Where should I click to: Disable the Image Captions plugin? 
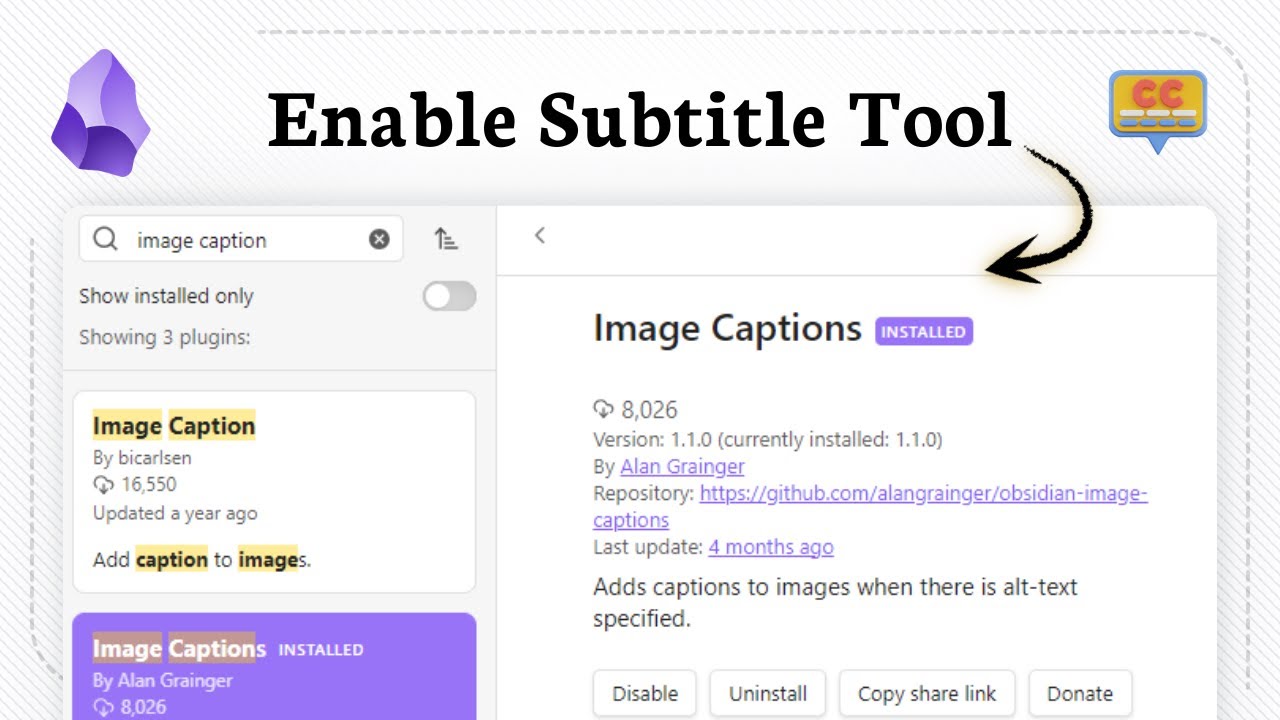coord(645,693)
